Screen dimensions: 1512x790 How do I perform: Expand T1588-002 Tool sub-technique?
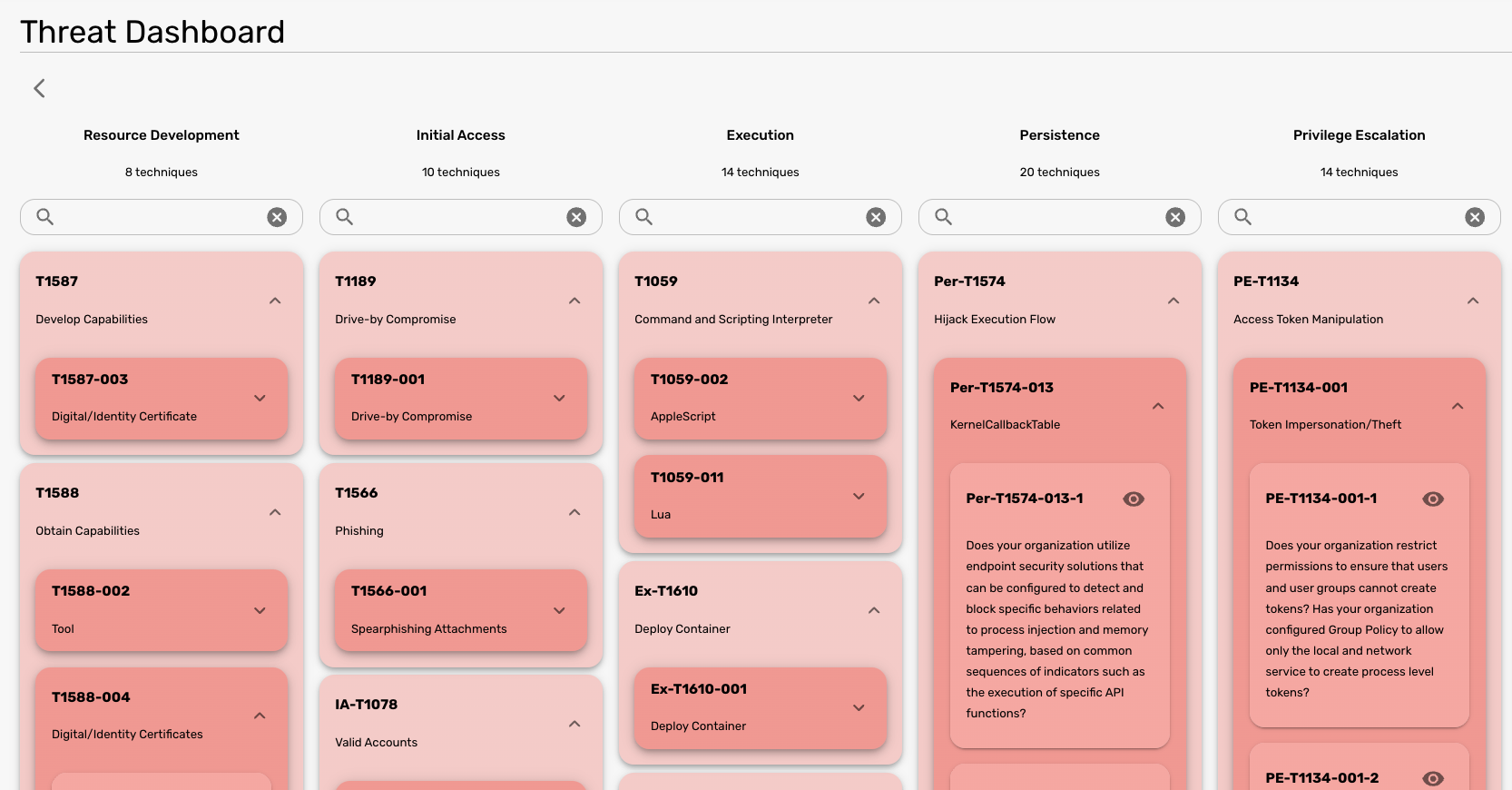click(x=260, y=610)
